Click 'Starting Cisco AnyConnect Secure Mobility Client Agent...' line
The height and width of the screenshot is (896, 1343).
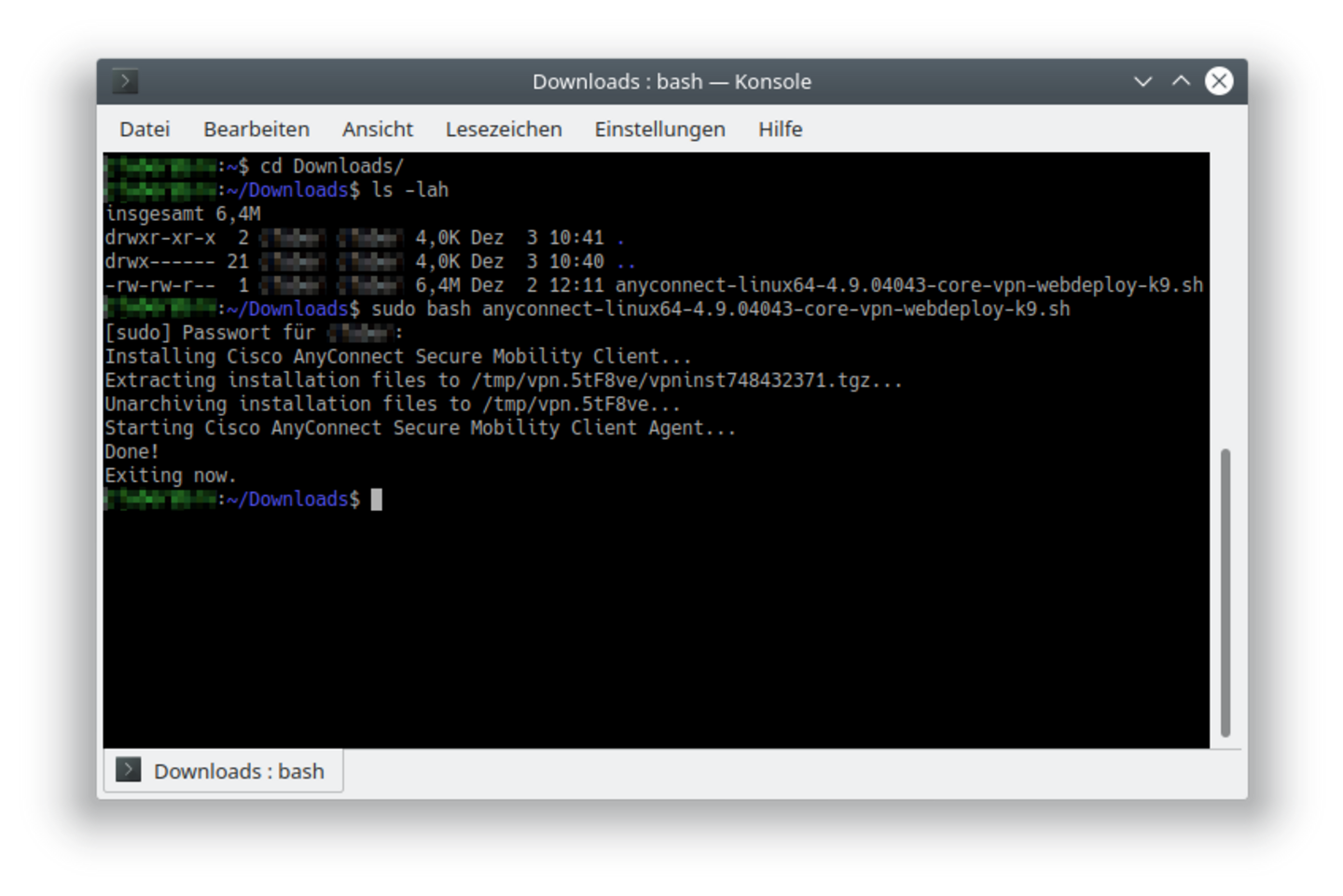click(x=421, y=428)
